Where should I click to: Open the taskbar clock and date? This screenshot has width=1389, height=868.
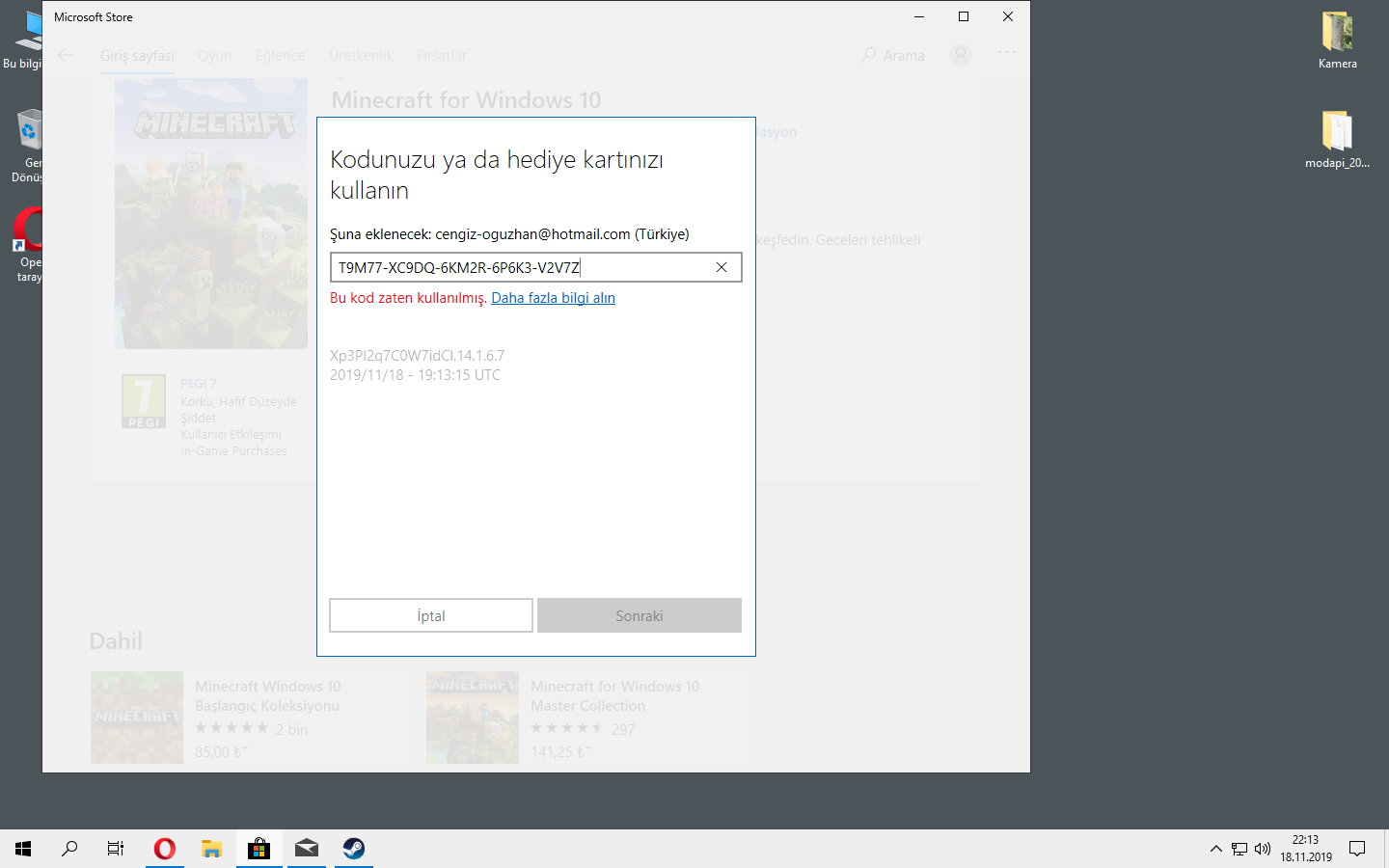tap(1306, 849)
